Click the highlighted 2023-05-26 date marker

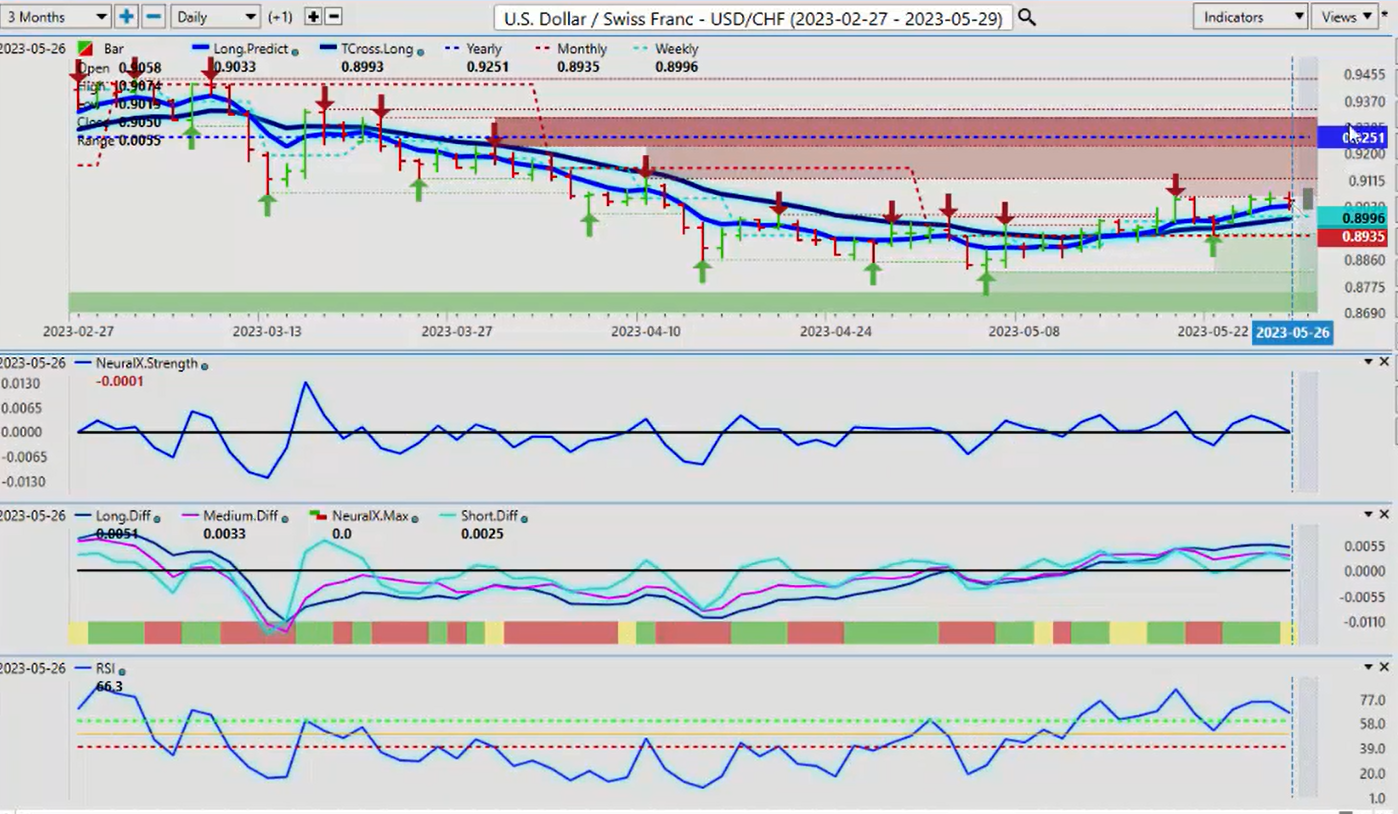click(1293, 332)
